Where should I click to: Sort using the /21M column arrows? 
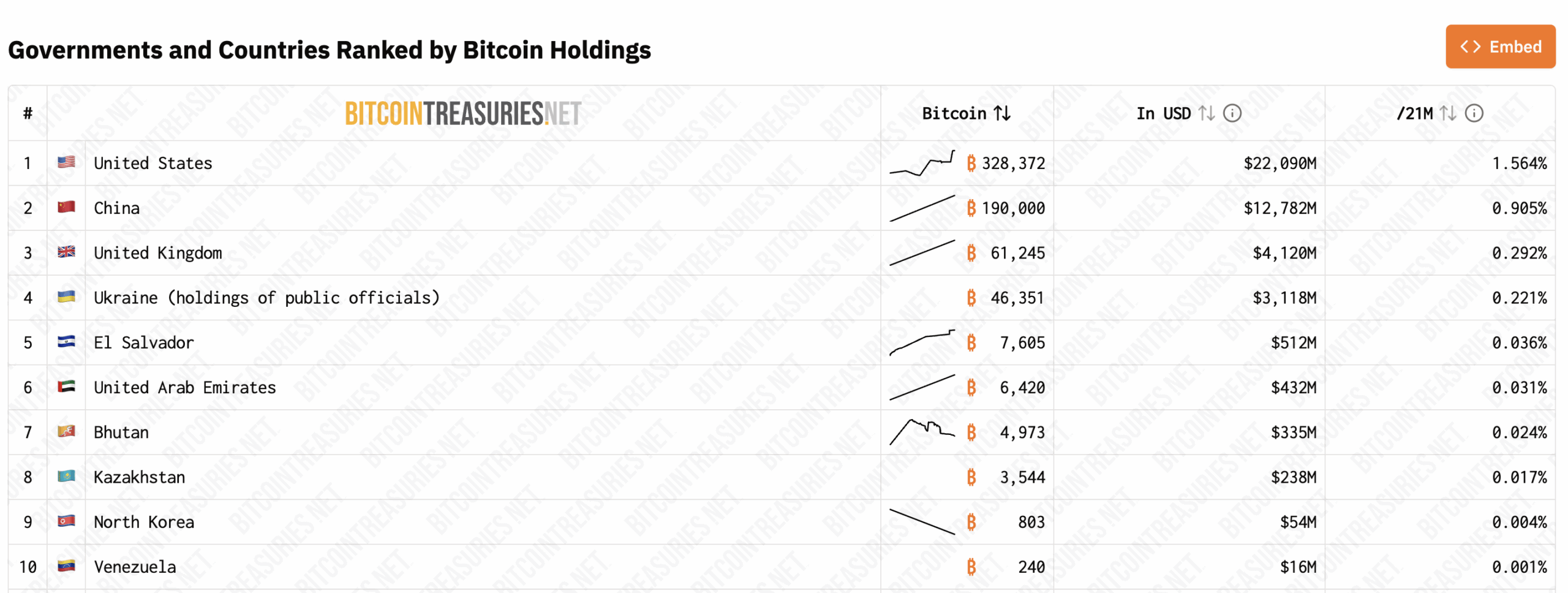click(x=1446, y=113)
